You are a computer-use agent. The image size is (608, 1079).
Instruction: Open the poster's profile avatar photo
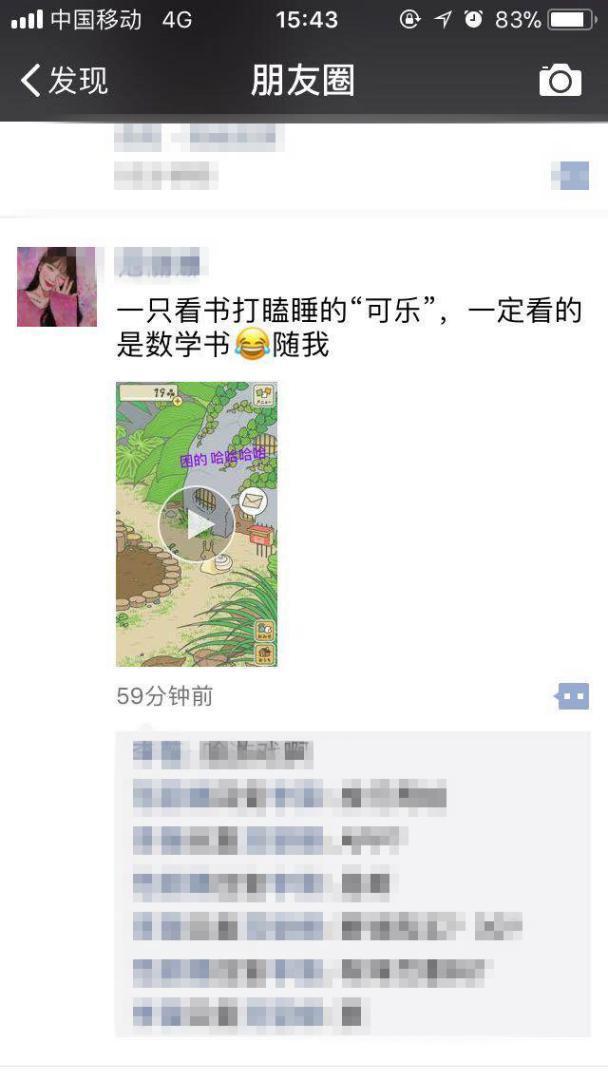(56, 286)
